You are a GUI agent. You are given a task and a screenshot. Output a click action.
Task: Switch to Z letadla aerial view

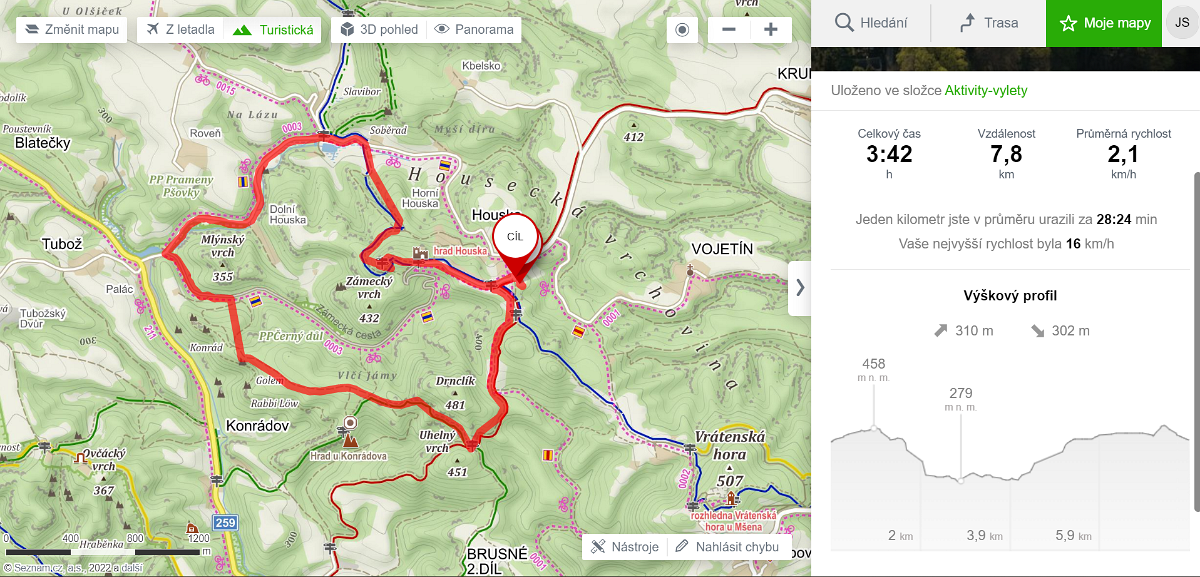pyautogui.click(x=180, y=29)
